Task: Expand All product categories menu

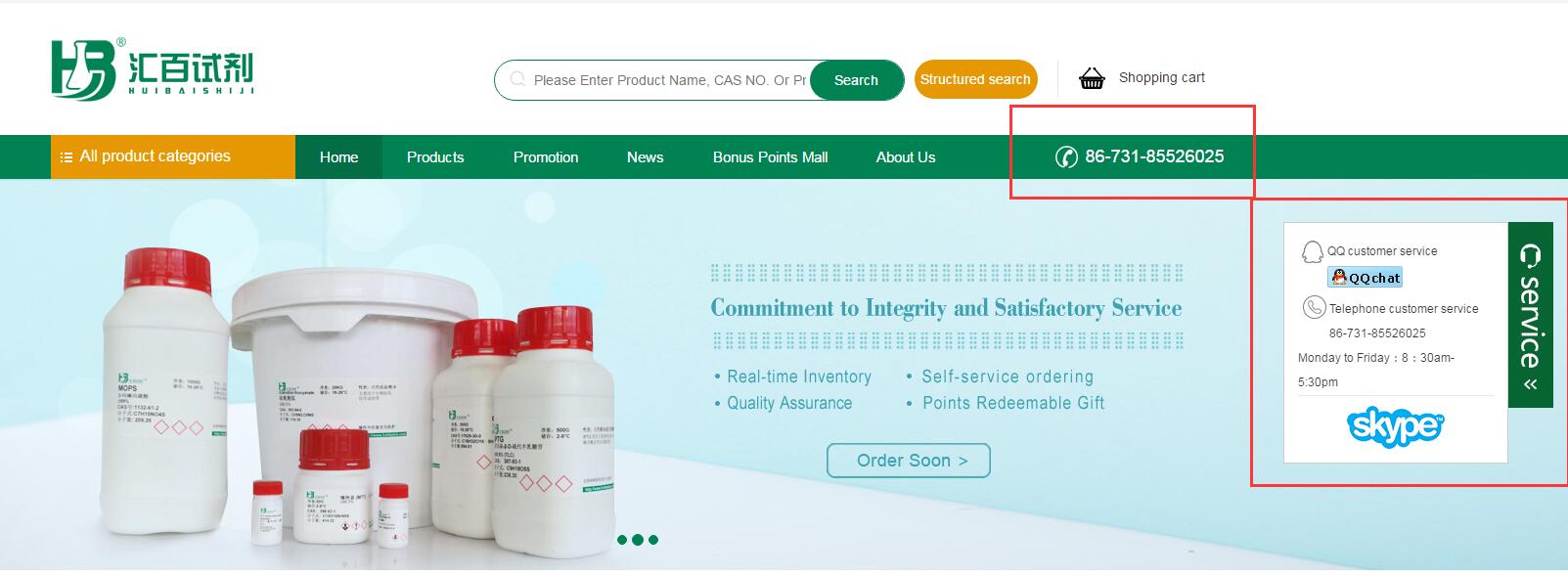Action: click(x=173, y=156)
